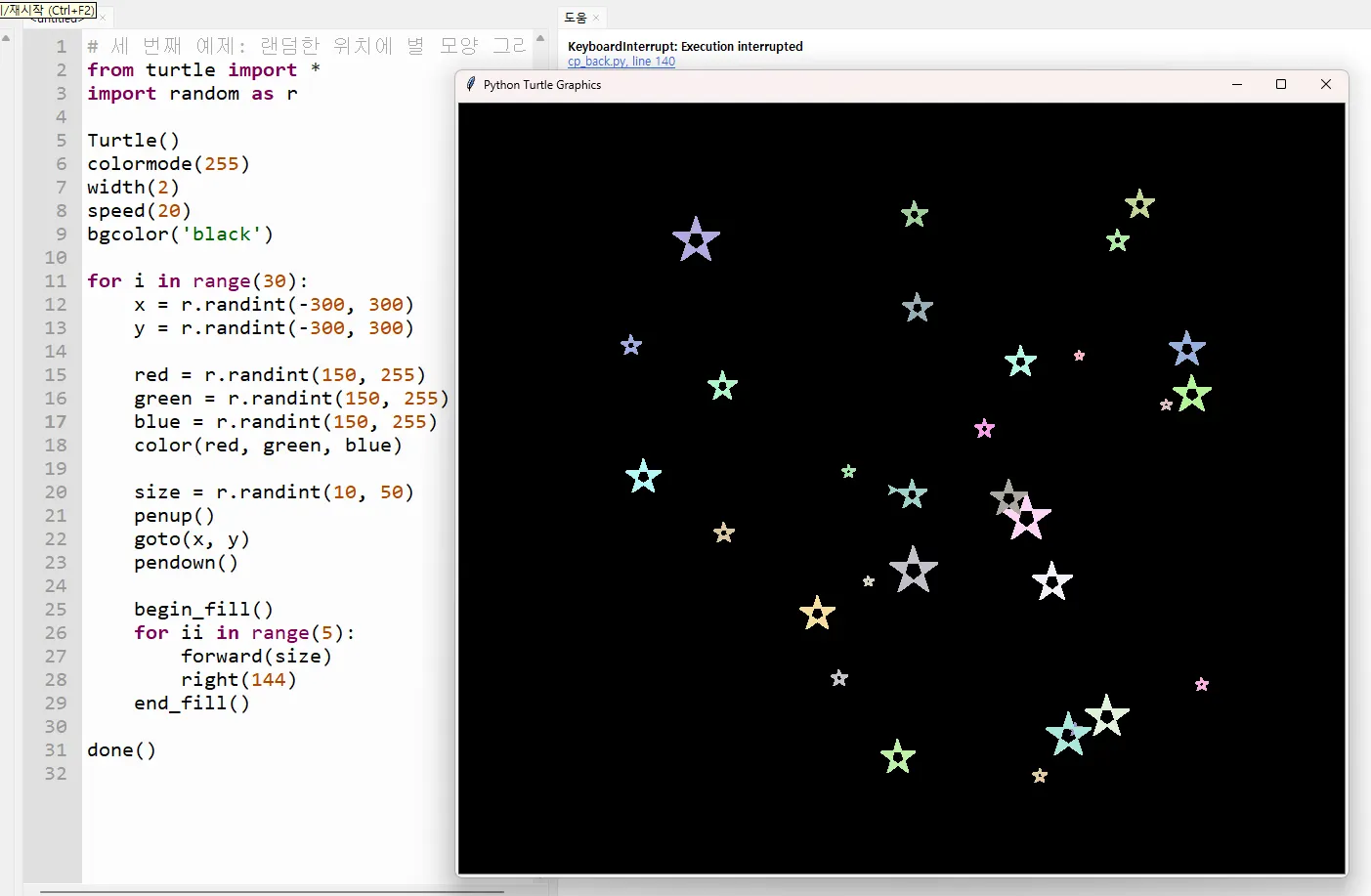Screen dimensions: 1371x896
Task: Click the line 'x = r.randint(-300, 300)'
Action: (274, 304)
